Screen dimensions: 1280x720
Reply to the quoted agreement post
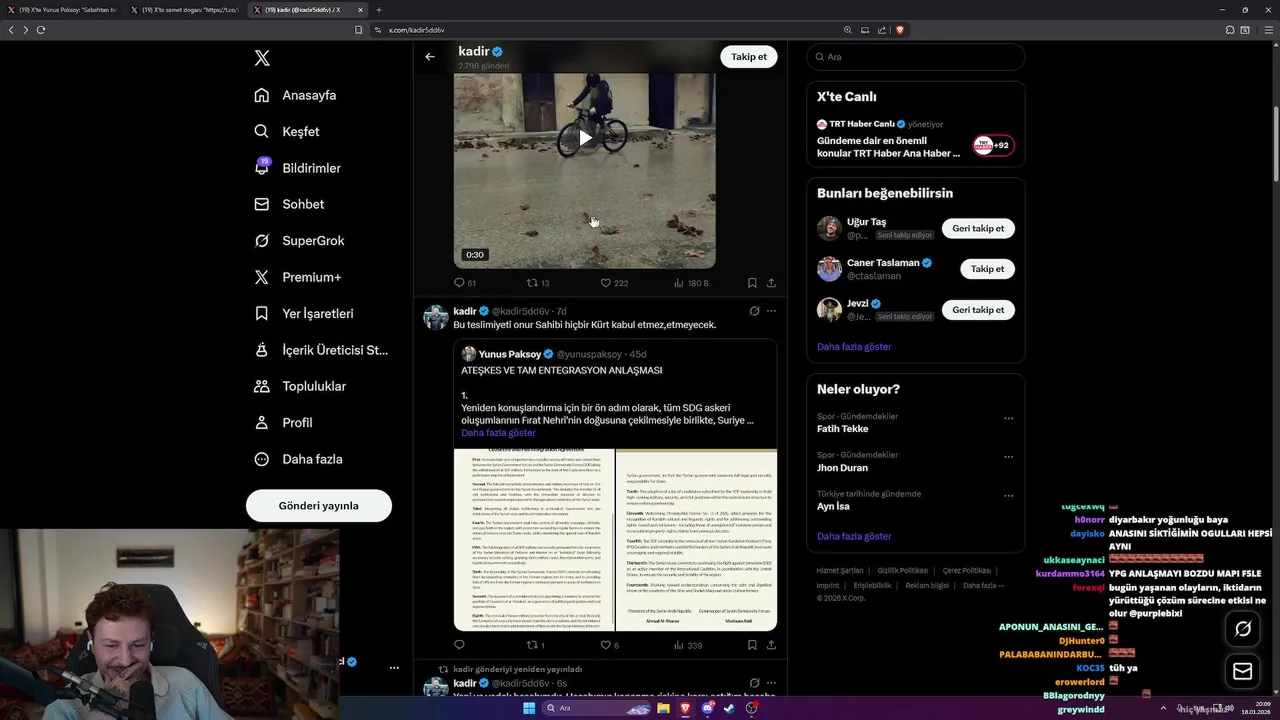(459, 645)
